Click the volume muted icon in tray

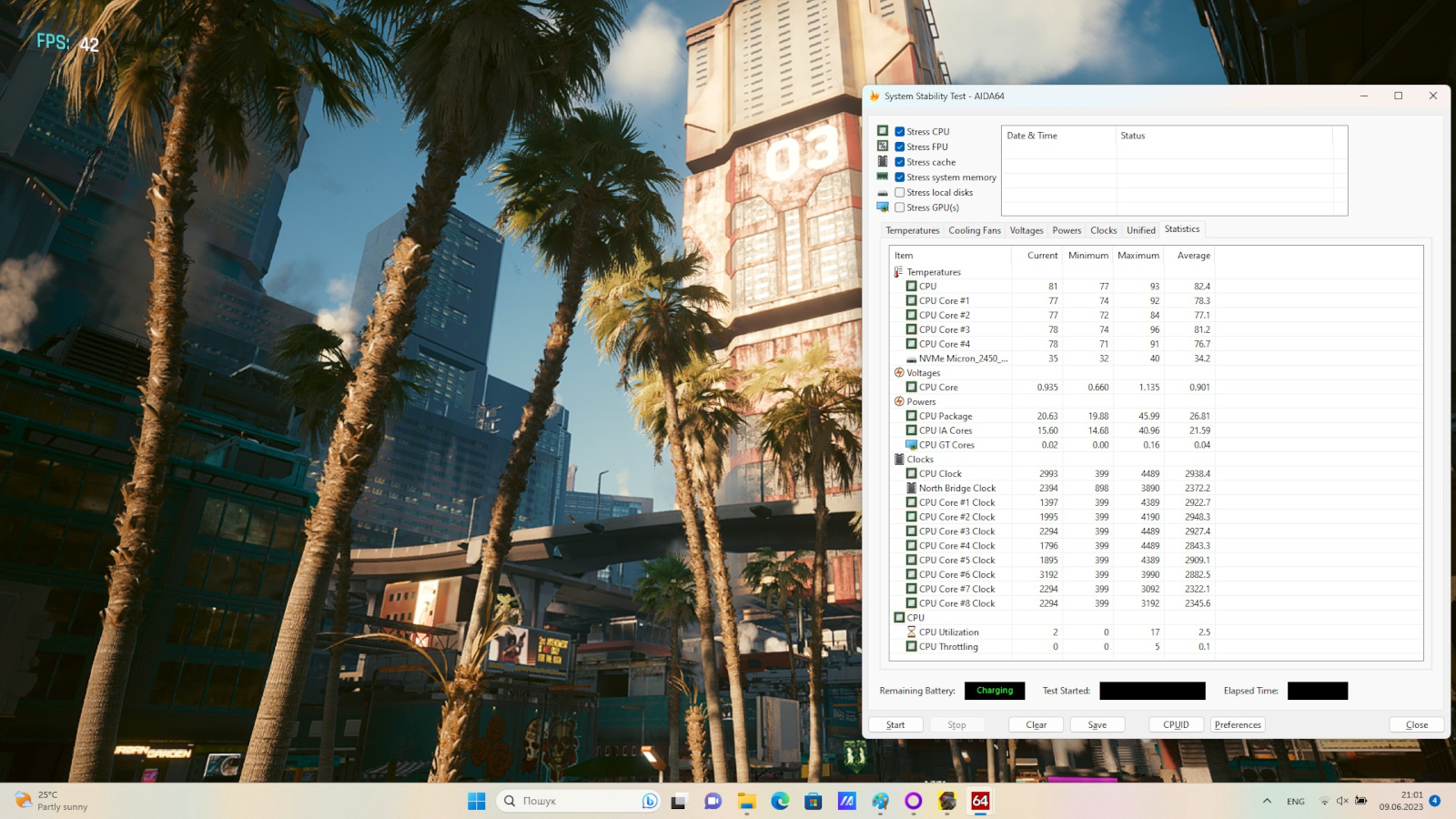pos(1342,801)
